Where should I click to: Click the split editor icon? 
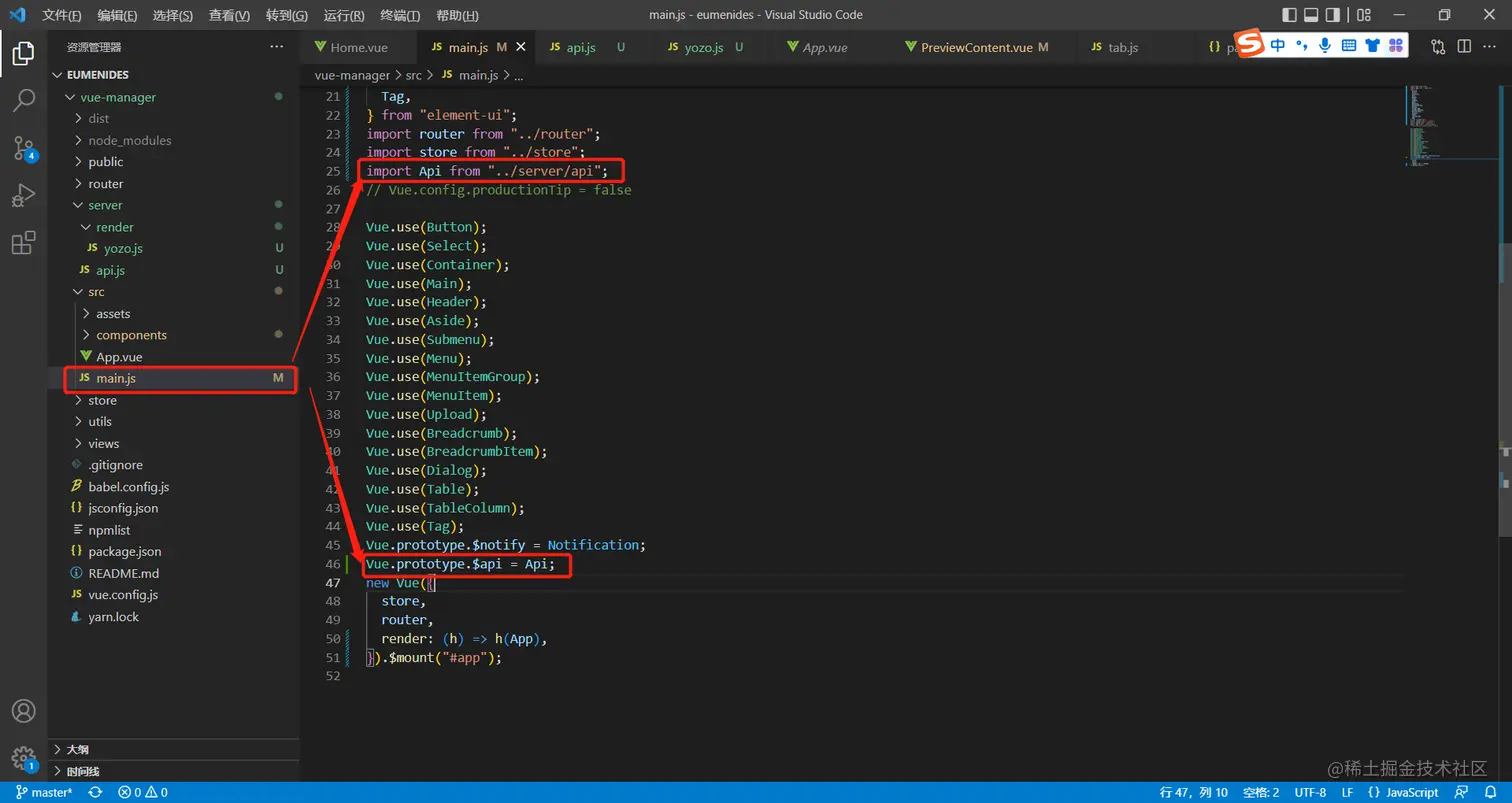[x=1464, y=47]
